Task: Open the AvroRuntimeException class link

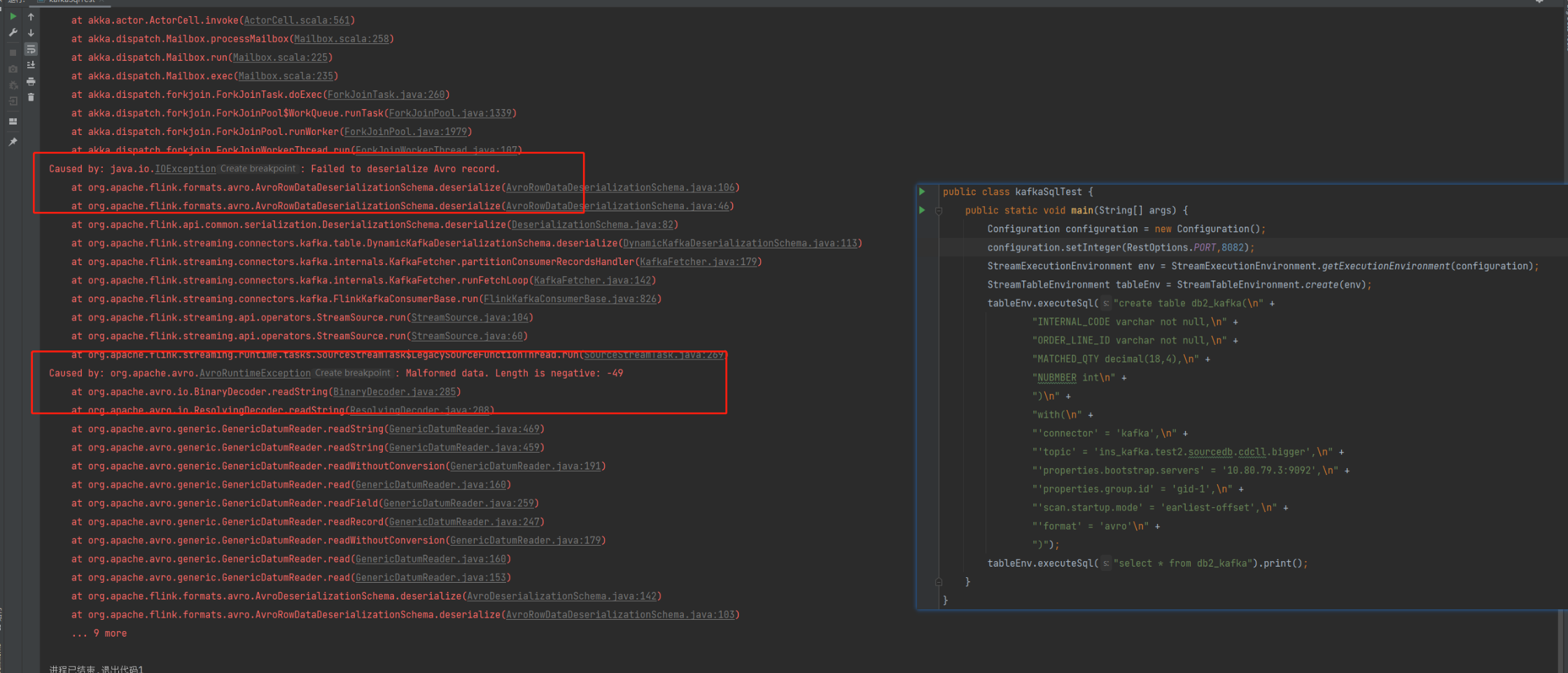Action: (x=255, y=373)
